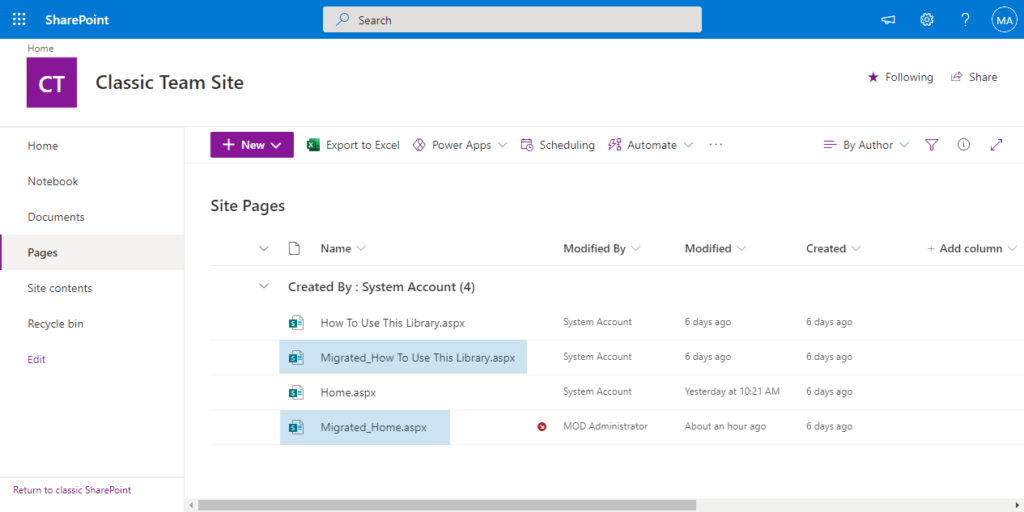Open Migrated_How To Use This Library.aspx
The image size is (1024, 512).
pos(418,357)
